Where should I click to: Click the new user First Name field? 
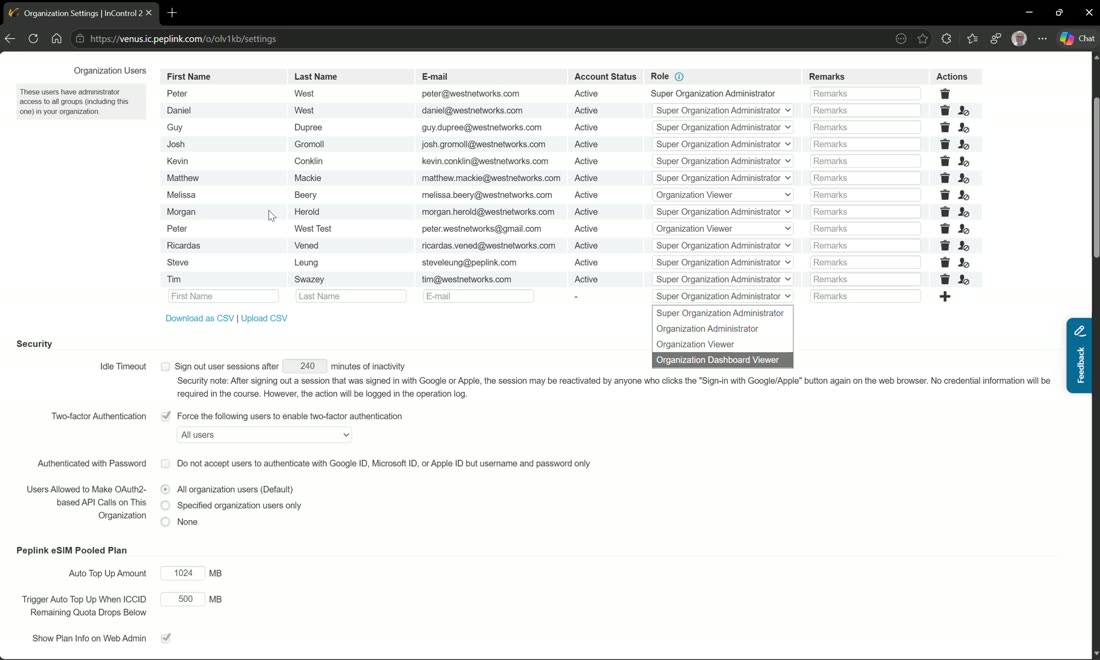pyautogui.click(x=223, y=297)
